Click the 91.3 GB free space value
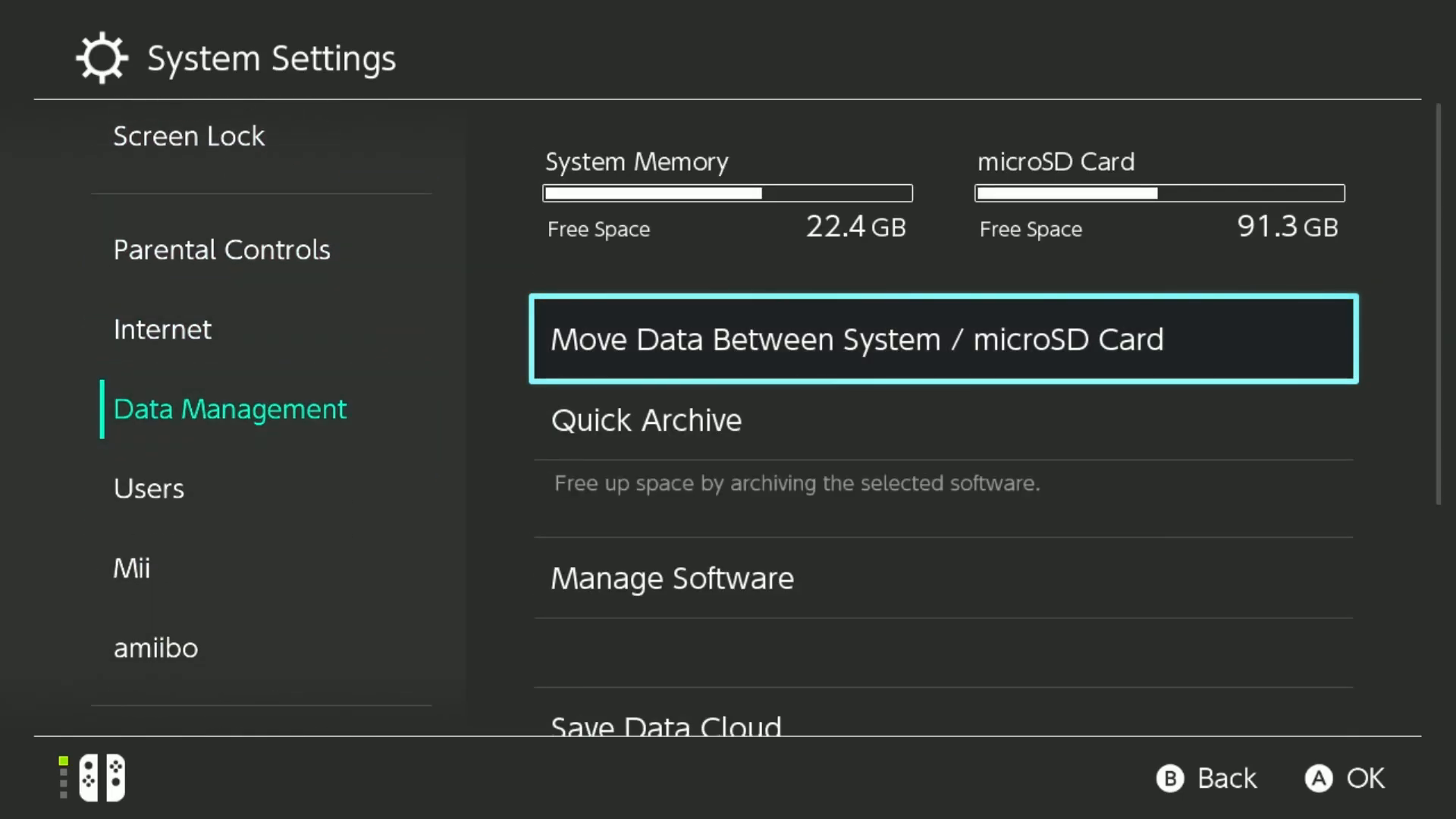This screenshot has width=1456, height=819. (1287, 227)
